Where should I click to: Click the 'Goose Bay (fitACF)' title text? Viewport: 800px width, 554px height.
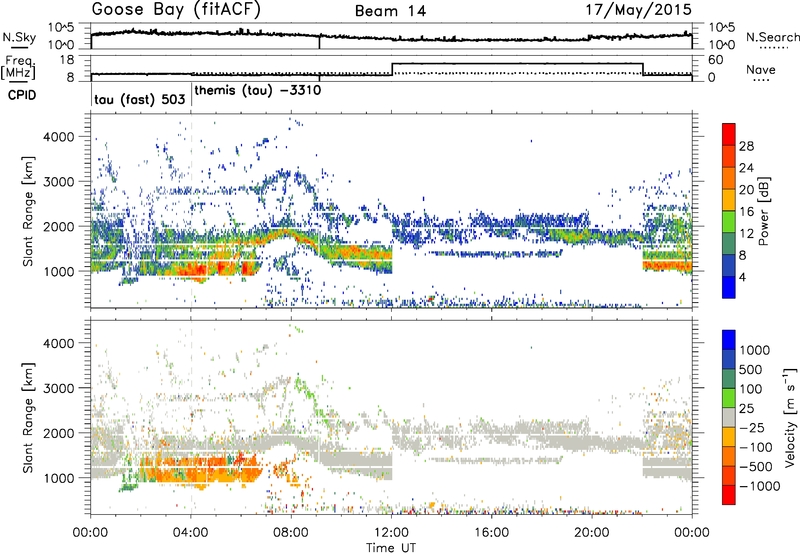tap(176, 10)
